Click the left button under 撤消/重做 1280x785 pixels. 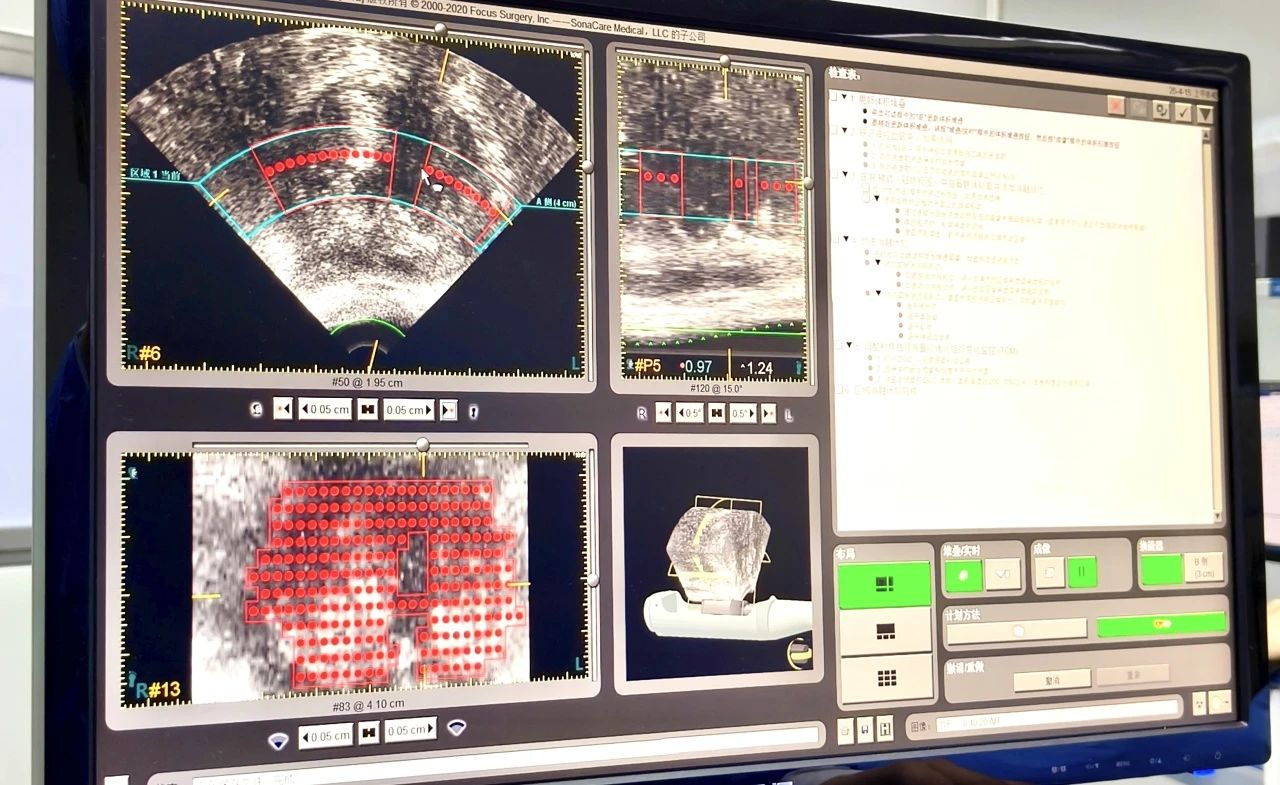[x=1051, y=680]
